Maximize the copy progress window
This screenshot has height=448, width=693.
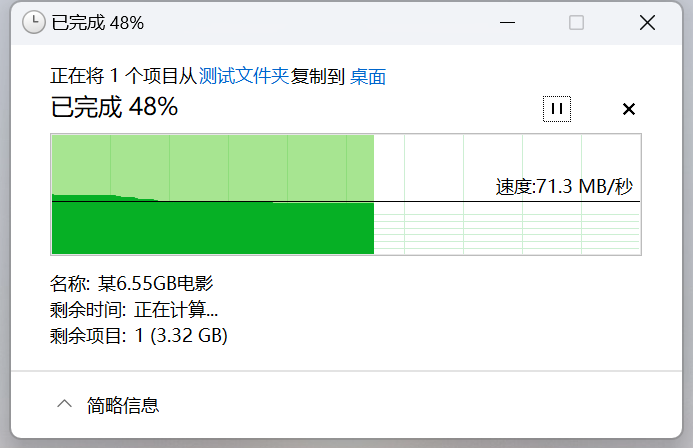[x=576, y=23]
